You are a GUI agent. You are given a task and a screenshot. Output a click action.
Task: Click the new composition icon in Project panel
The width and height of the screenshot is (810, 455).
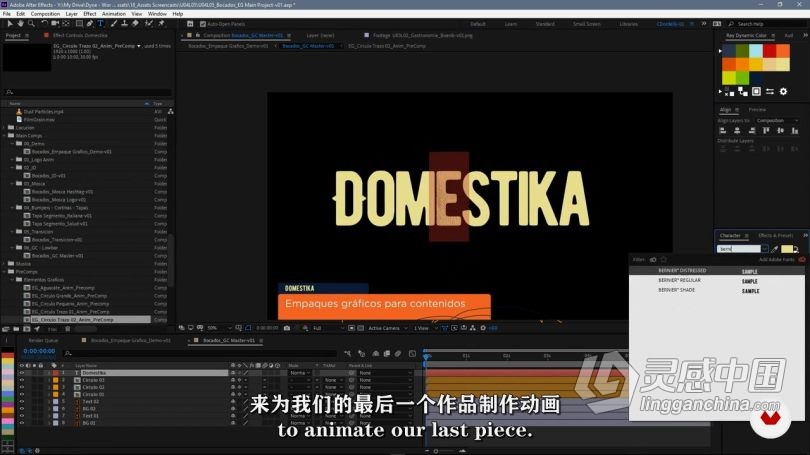click(26, 329)
